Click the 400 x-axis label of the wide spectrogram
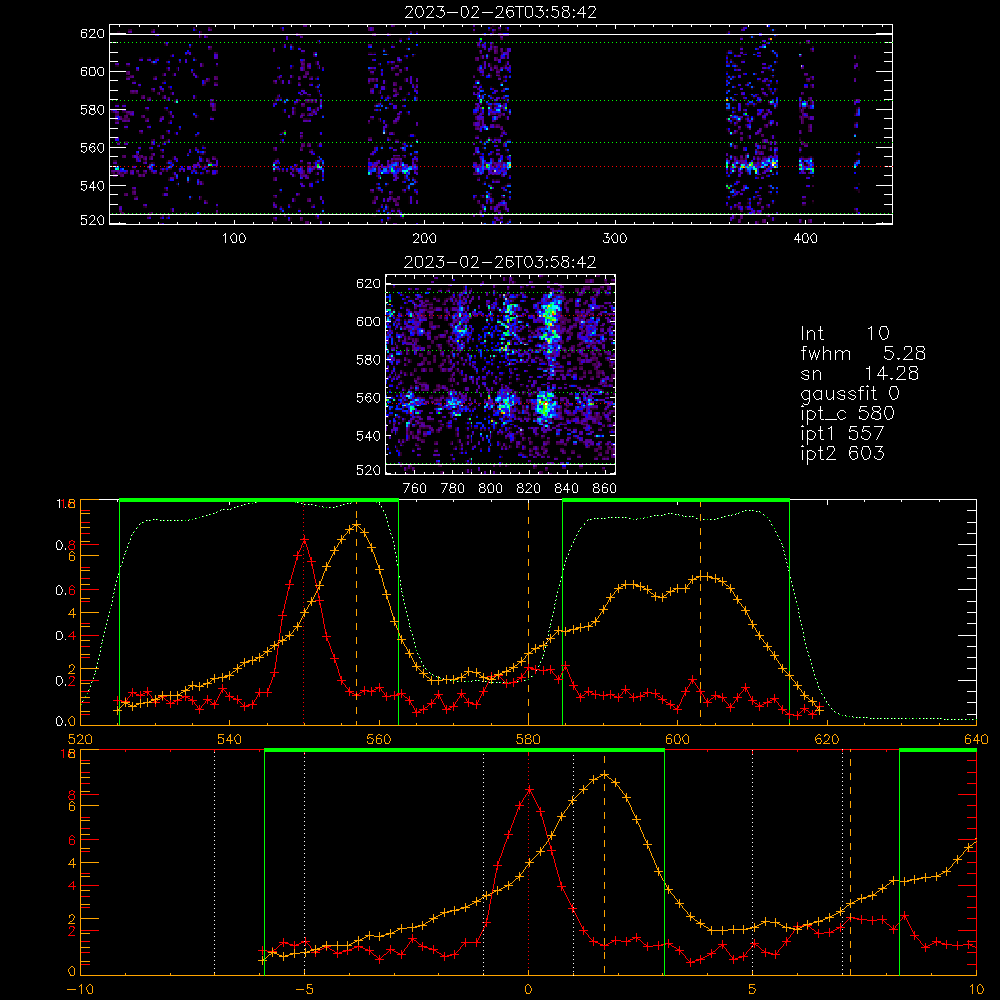The width and height of the screenshot is (1000, 1000). tap(805, 239)
